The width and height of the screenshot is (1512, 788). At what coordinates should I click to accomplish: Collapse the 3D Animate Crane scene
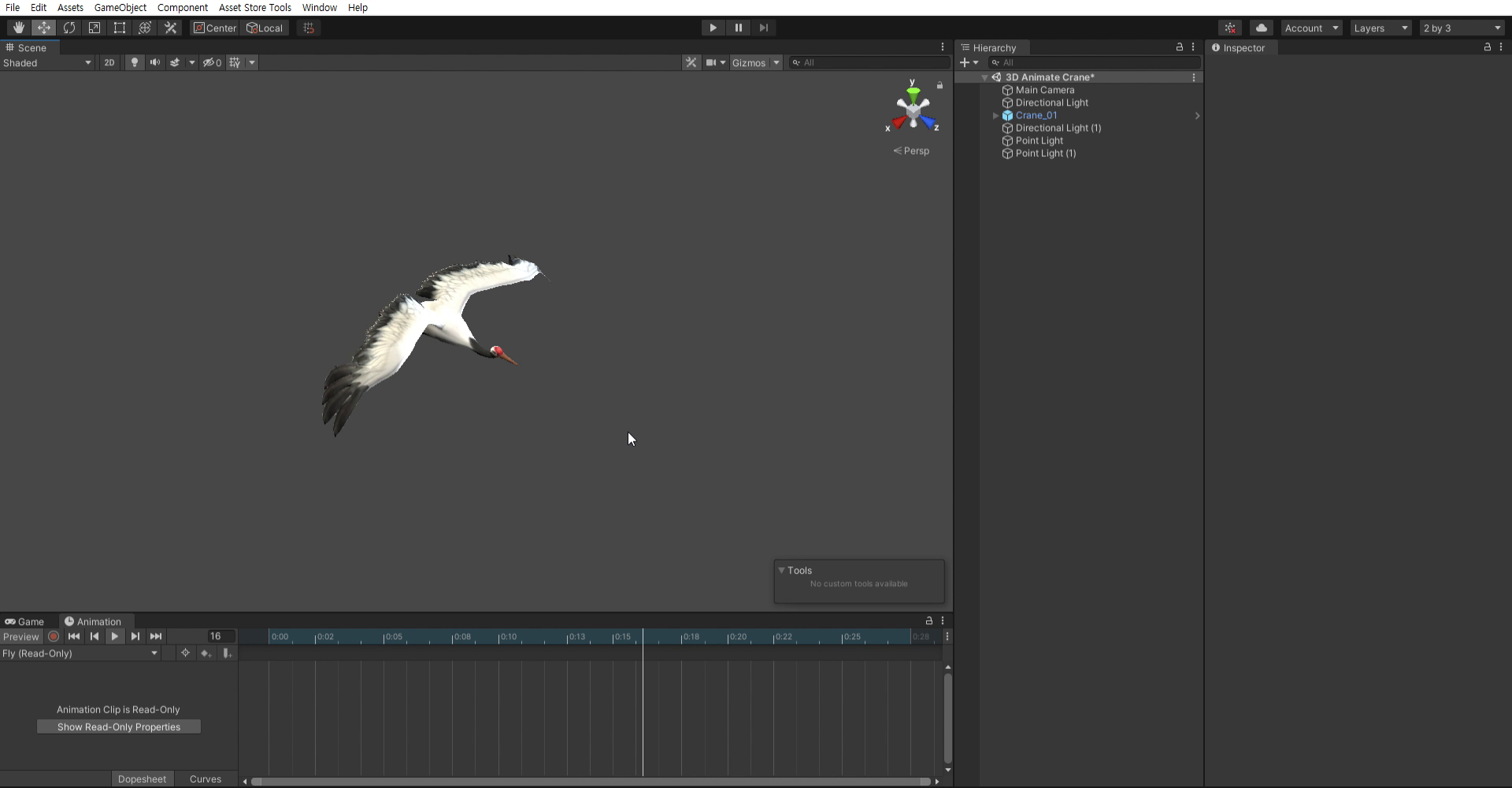click(x=984, y=77)
